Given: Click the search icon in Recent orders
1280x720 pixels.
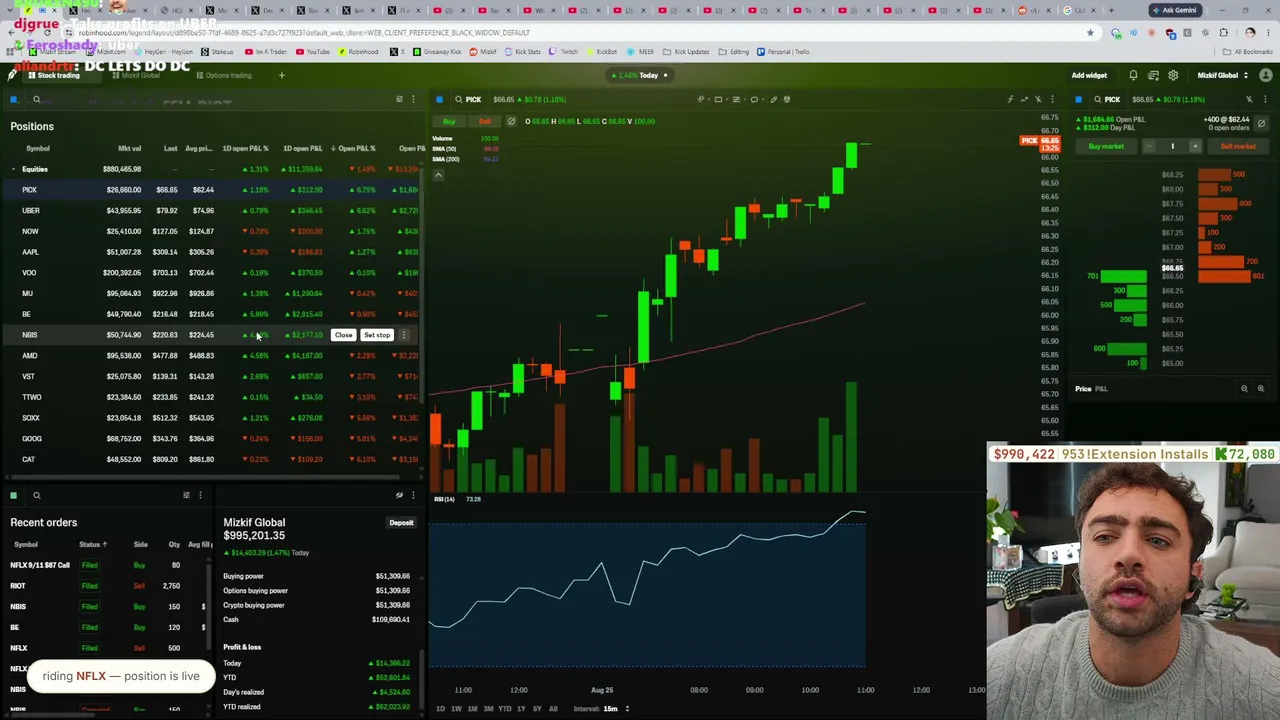Looking at the screenshot, I should (36, 495).
